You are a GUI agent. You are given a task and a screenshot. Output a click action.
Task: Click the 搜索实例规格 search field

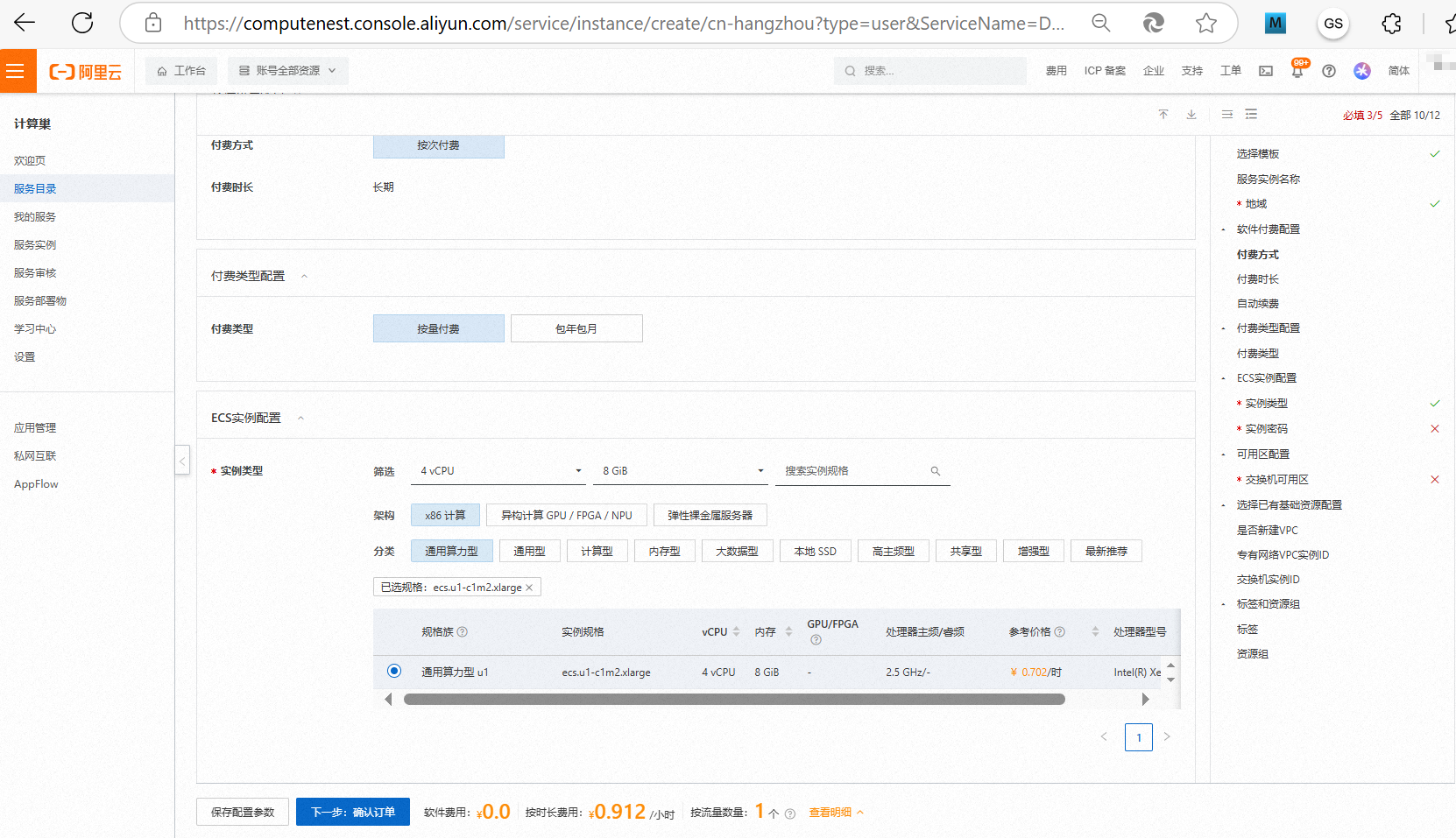coord(863,471)
